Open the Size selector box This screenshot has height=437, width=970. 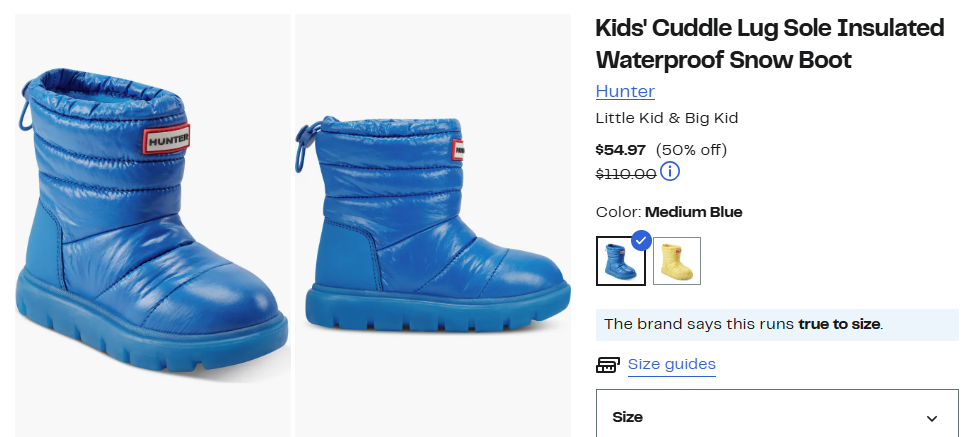[777, 417]
